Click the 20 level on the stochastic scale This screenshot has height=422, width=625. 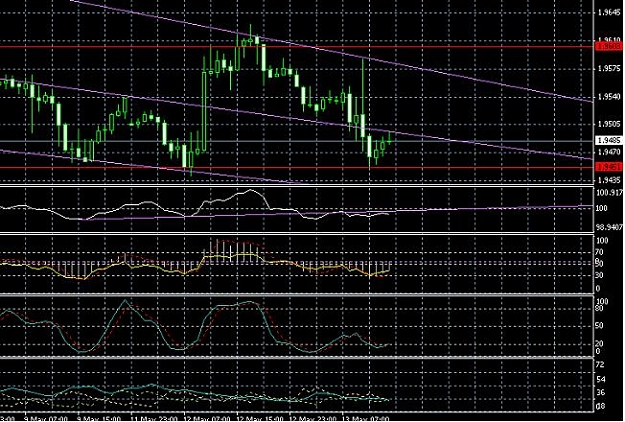tap(599, 343)
